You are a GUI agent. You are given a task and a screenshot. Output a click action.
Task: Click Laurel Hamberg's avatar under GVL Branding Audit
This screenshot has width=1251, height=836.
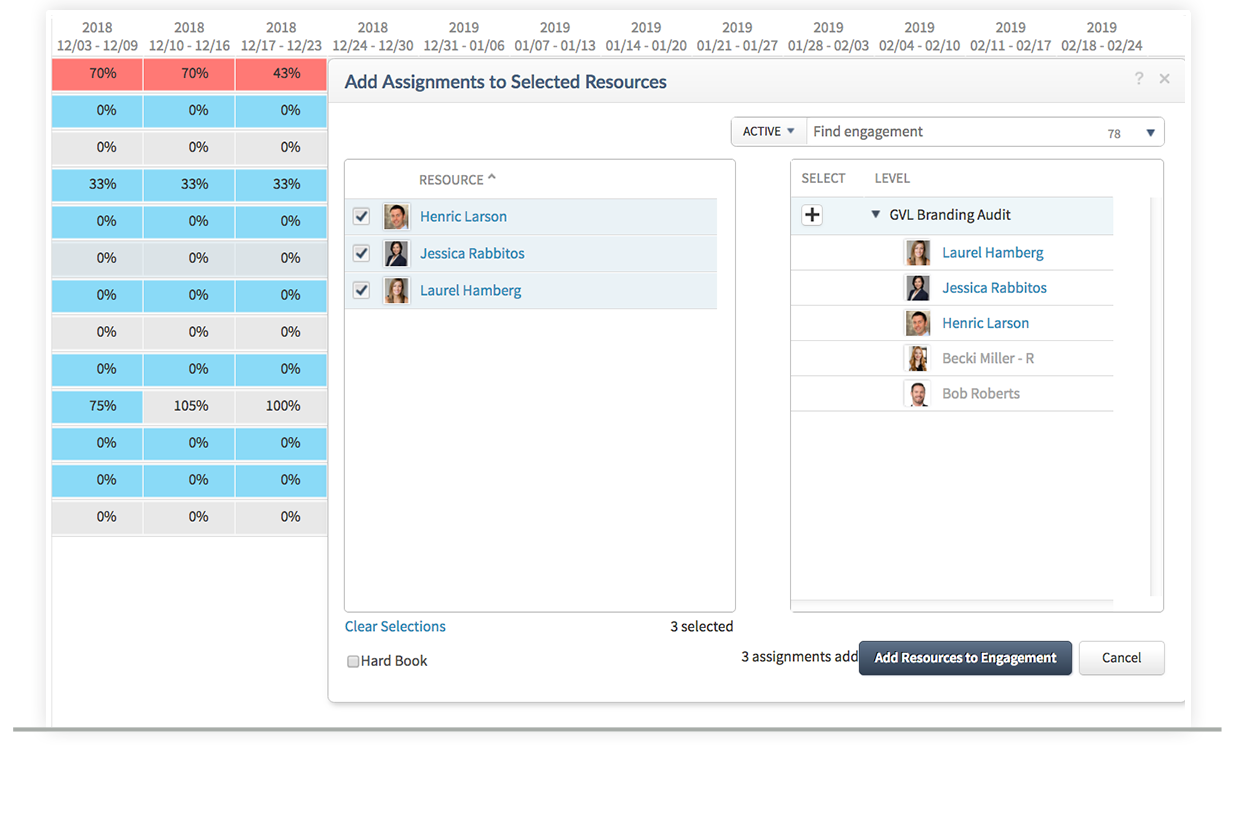917,253
